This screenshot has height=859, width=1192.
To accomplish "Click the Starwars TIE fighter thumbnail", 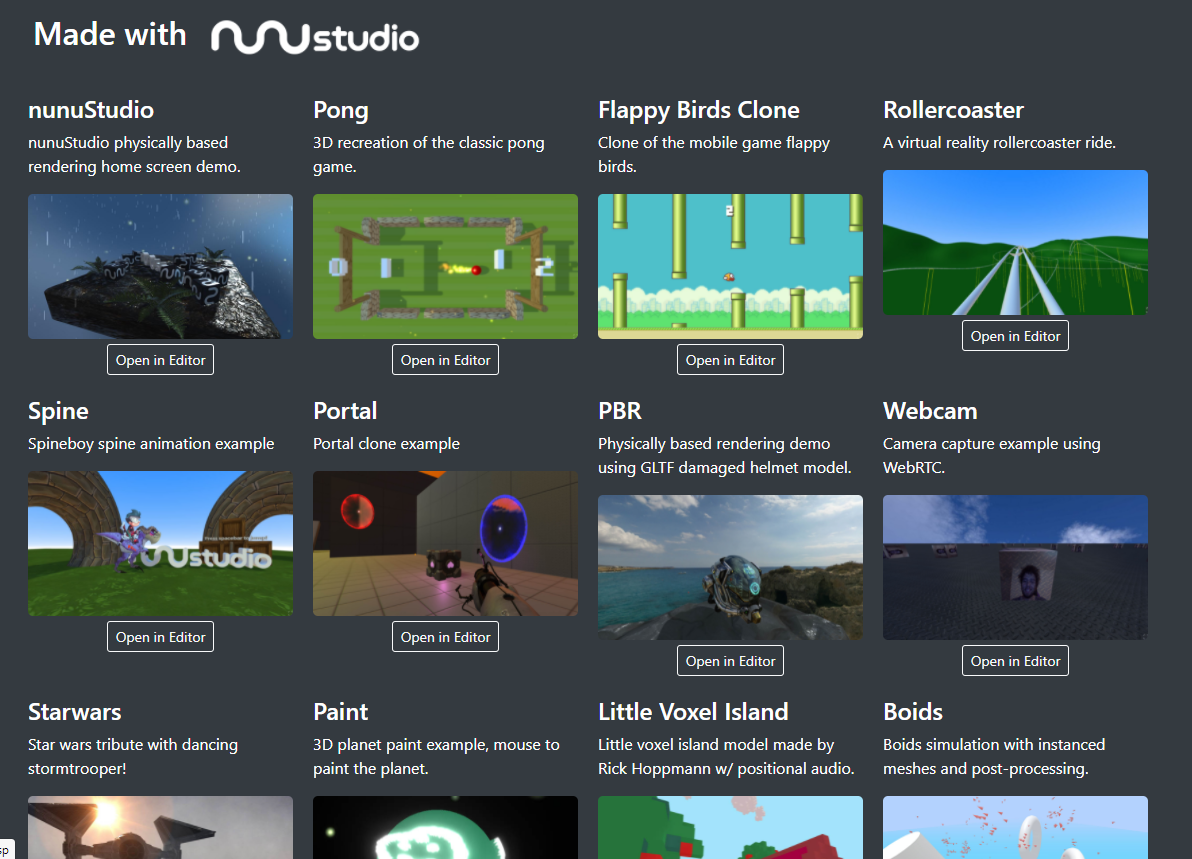I will [160, 827].
